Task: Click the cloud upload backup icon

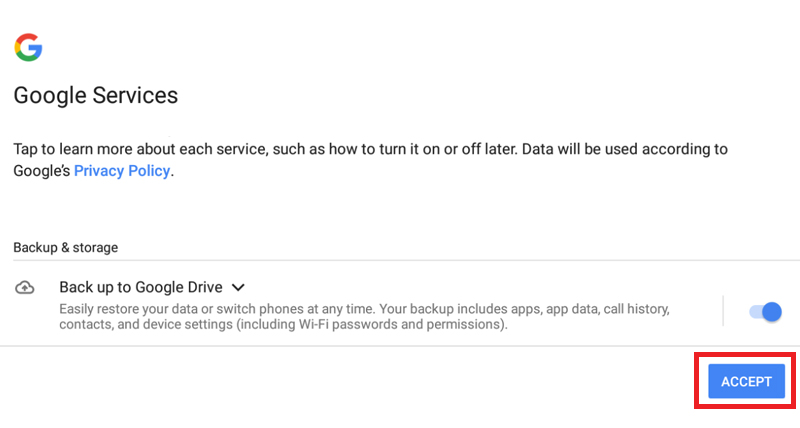Action: pyautogui.click(x=24, y=288)
